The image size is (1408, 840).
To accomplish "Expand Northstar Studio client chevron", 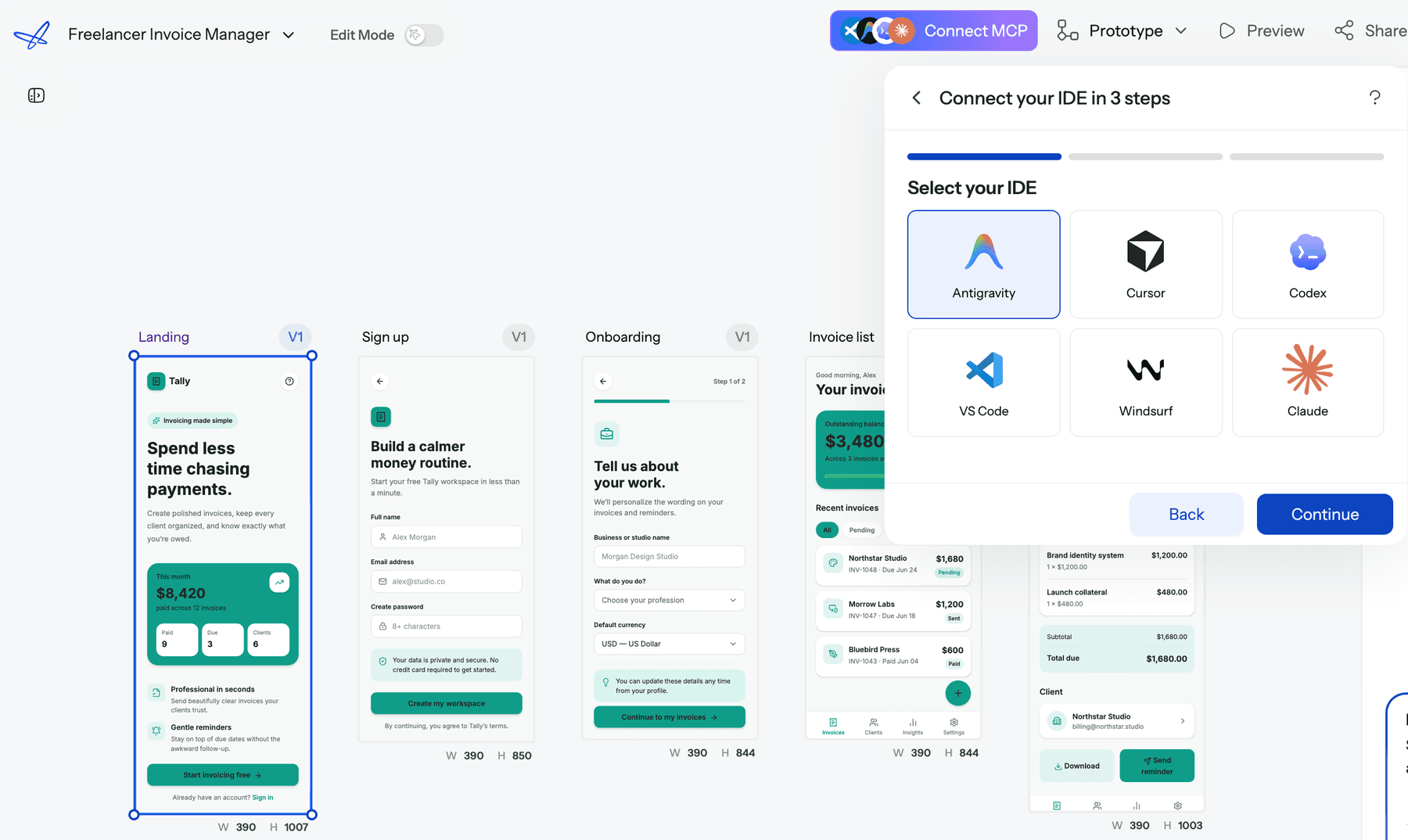I will [1182, 721].
